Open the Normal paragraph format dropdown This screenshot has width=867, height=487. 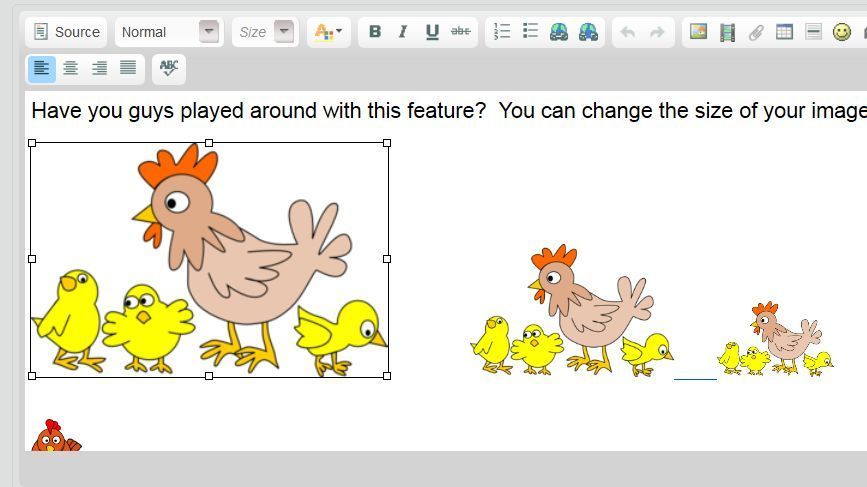tap(167, 32)
